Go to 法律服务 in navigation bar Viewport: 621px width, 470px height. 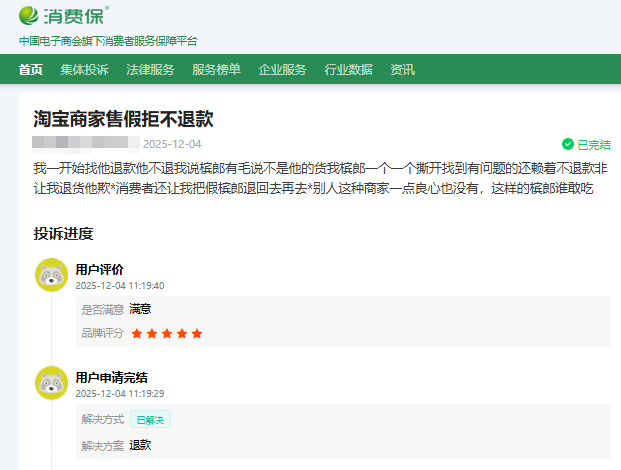pos(150,70)
